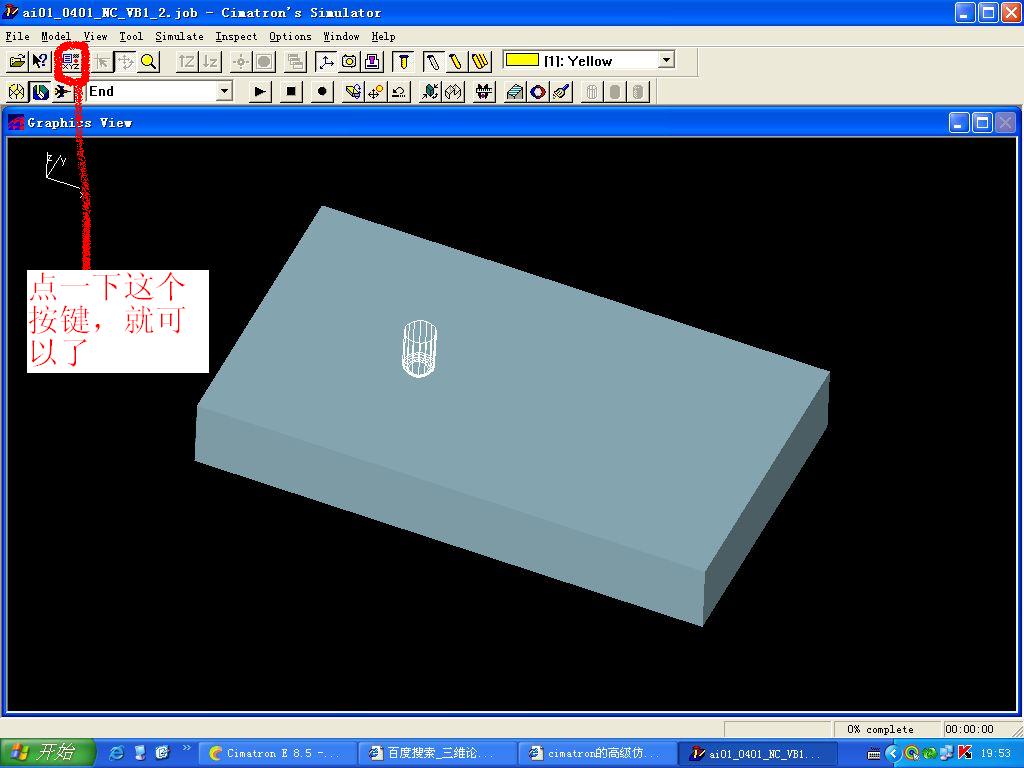Viewport: 1024px width, 768px height.
Task: Click the single yellow tool icon
Action: (456, 61)
